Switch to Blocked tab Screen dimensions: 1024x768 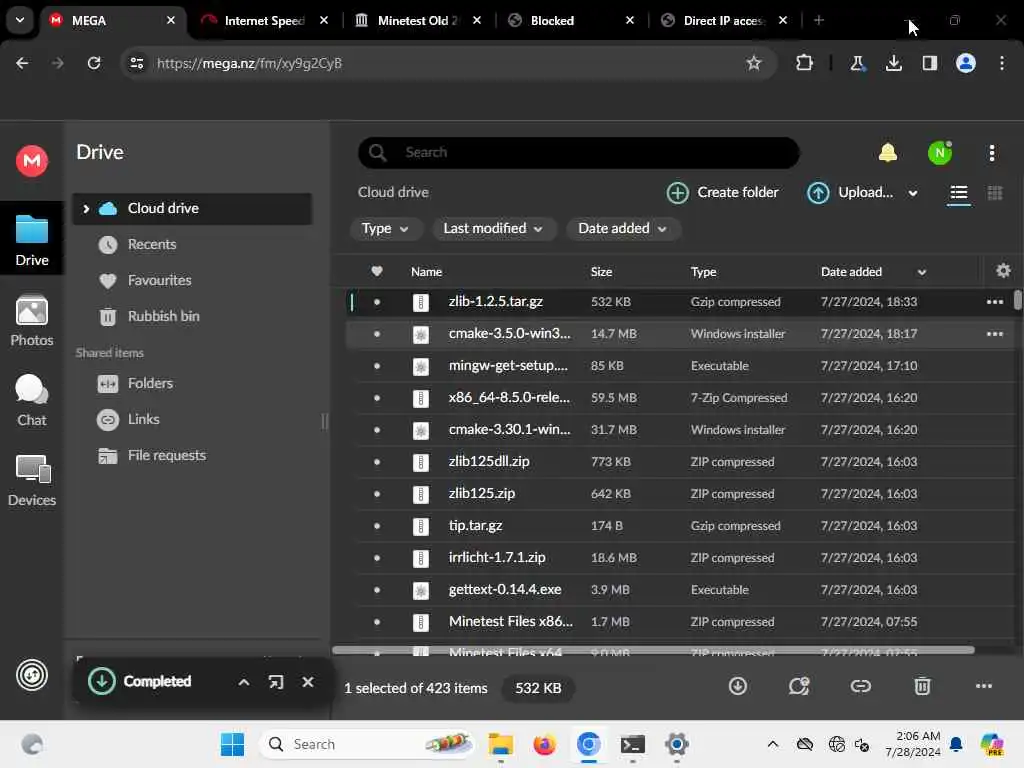coord(569,20)
